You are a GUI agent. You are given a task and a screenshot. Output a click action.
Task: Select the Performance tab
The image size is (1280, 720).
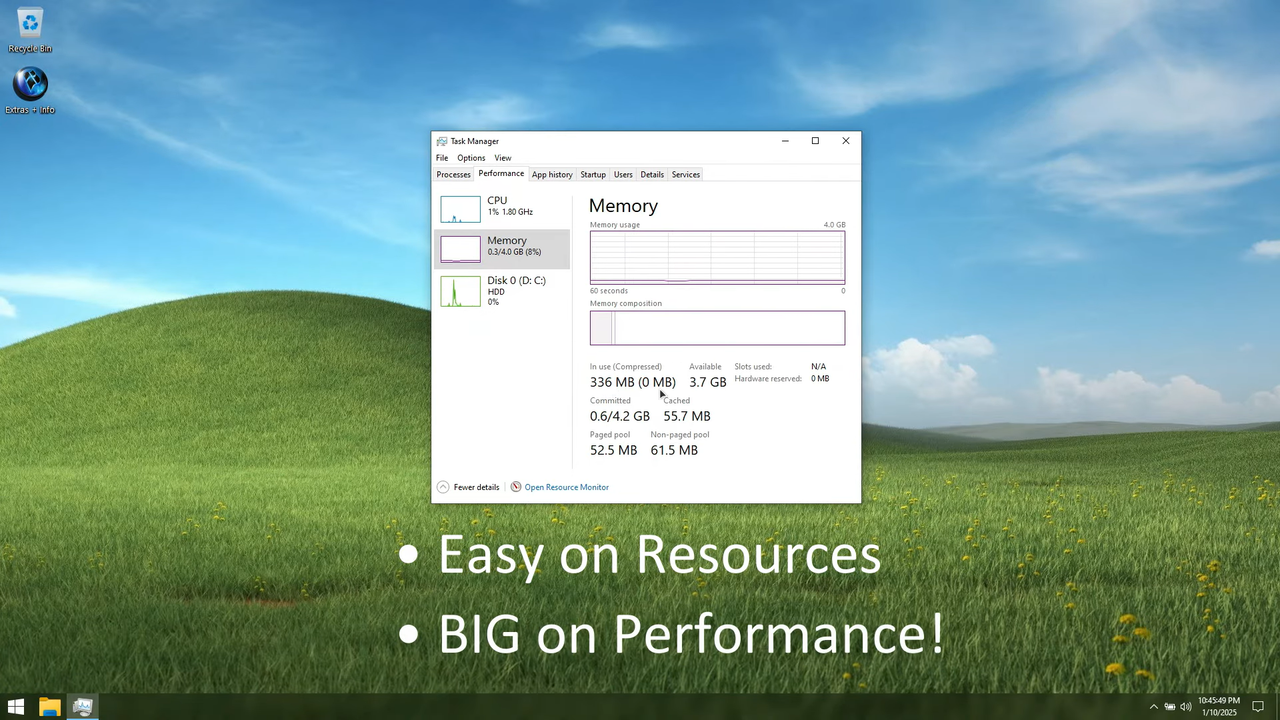coord(501,174)
